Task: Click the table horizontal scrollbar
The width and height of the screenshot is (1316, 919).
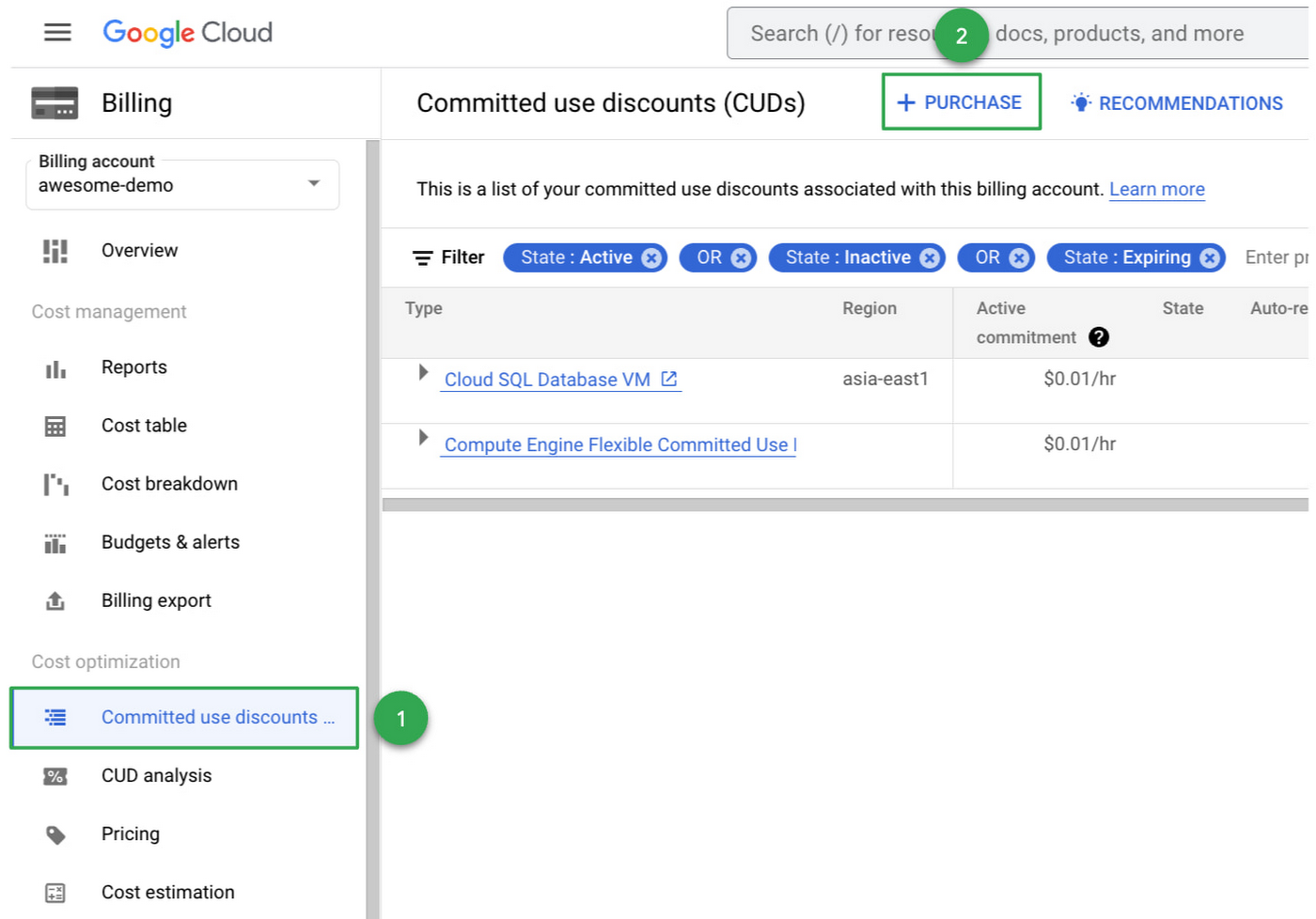Action: tap(845, 506)
